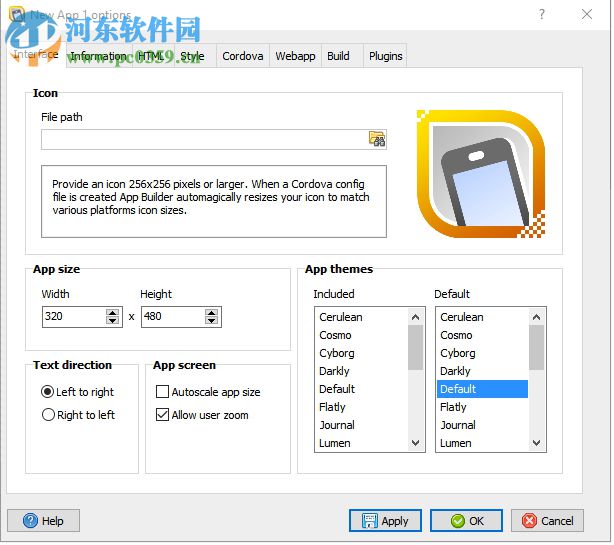The width and height of the screenshot is (614, 545).
Task: Choose Cyborg as Default theme
Action: pos(483,353)
